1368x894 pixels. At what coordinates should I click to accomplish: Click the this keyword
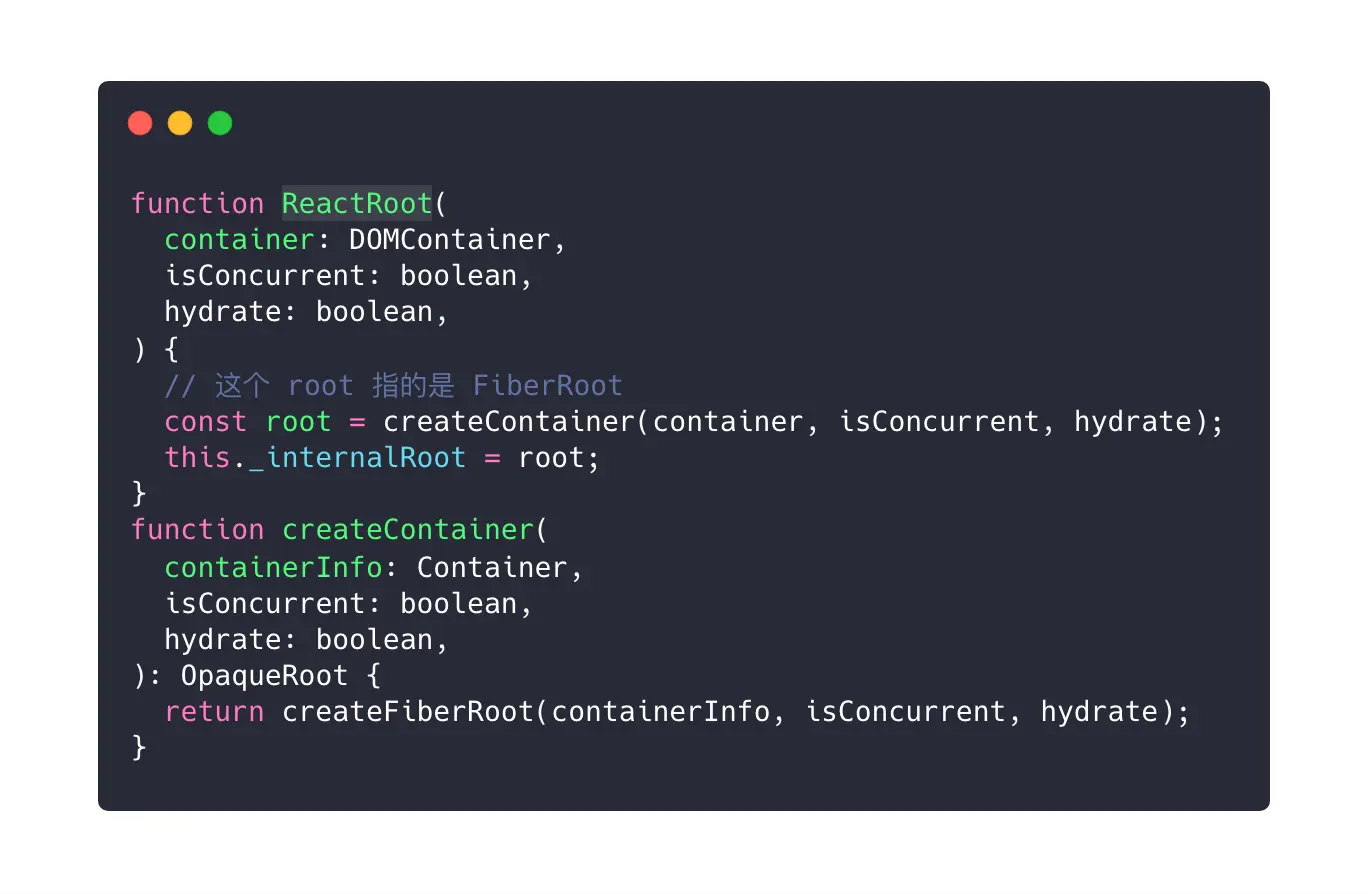198,458
